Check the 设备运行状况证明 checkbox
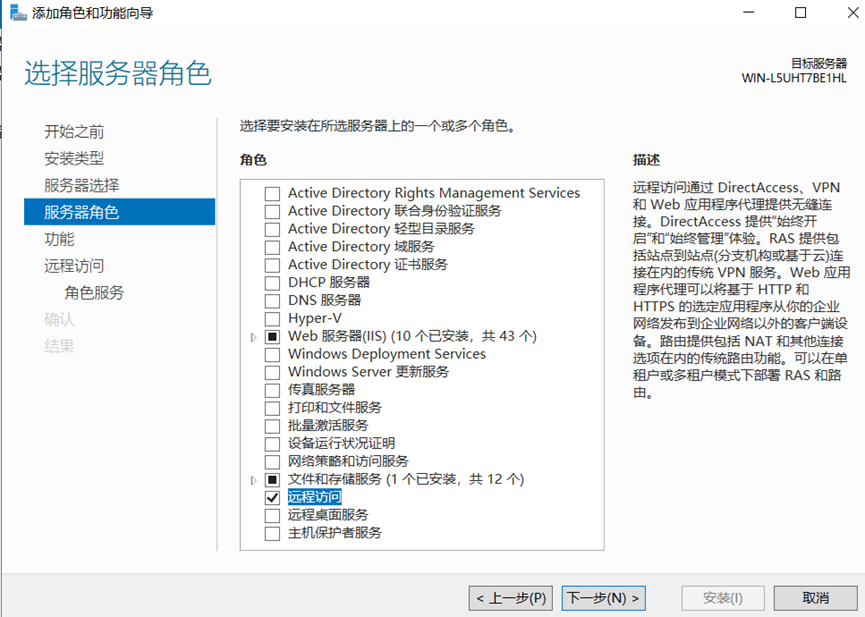The height and width of the screenshot is (617, 865). click(272, 444)
